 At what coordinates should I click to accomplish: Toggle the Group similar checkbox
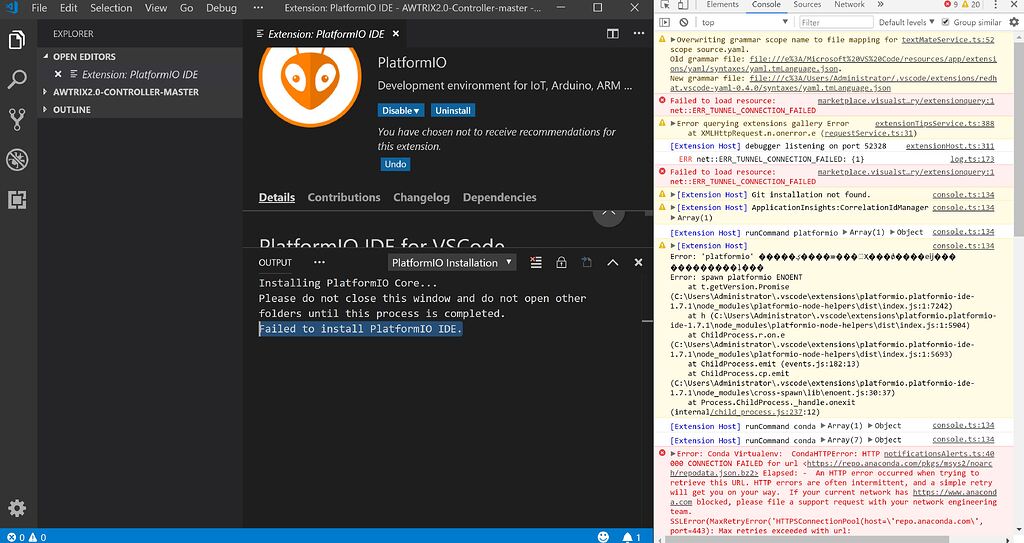pyautogui.click(x=945, y=22)
